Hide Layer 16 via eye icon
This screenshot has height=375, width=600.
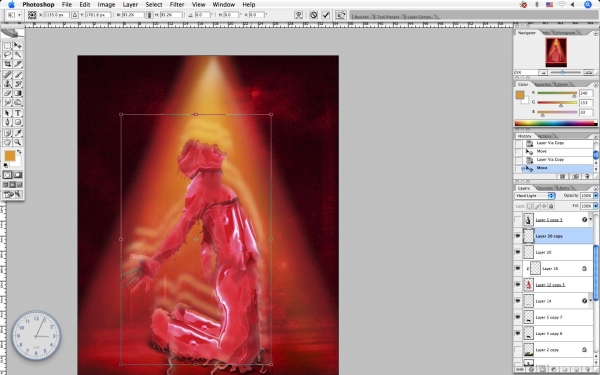[x=518, y=268]
